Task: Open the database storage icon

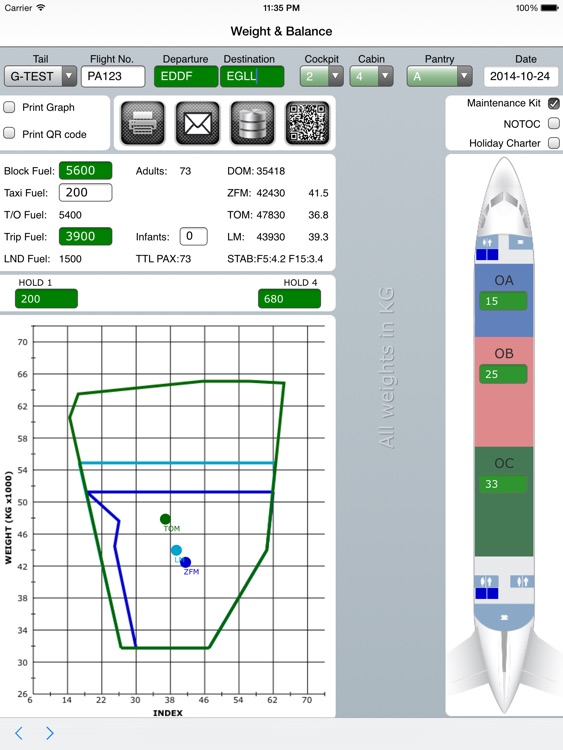Action: pyautogui.click(x=253, y=123)
